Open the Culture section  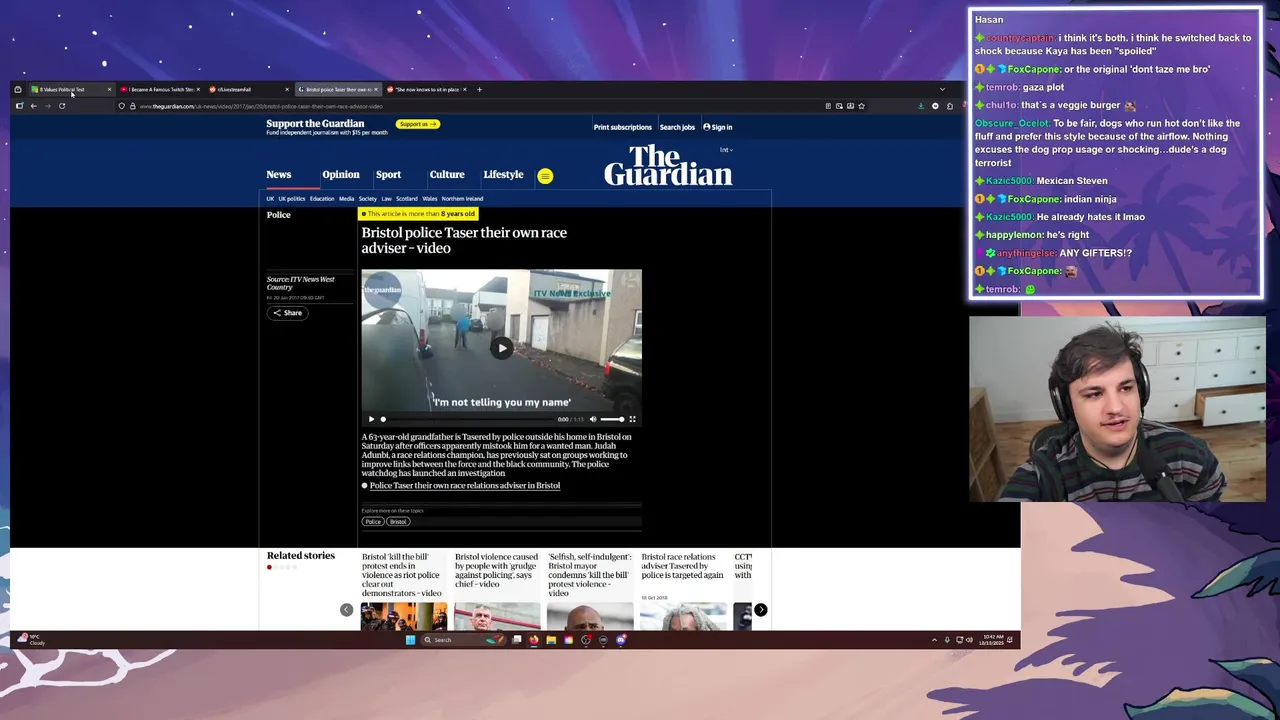tap(447, 175)
